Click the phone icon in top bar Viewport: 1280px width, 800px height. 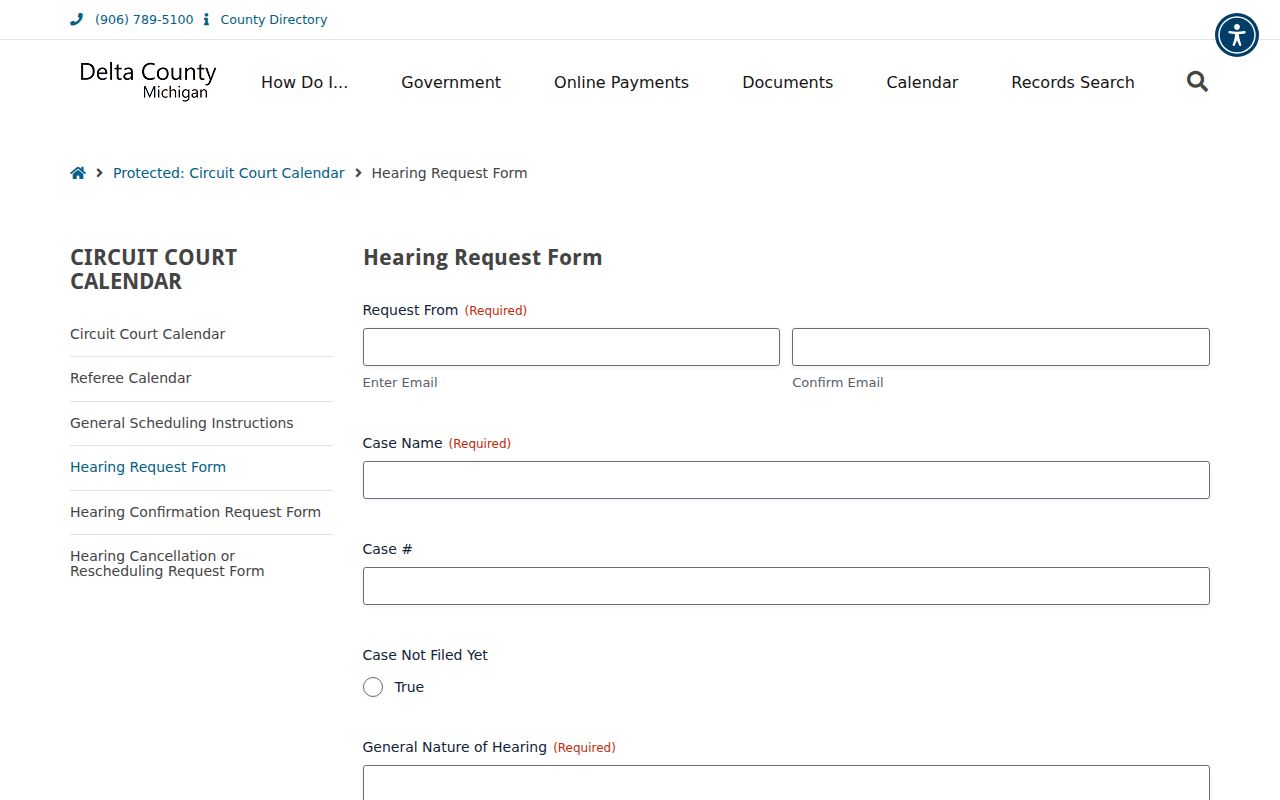tap(77, 19)
